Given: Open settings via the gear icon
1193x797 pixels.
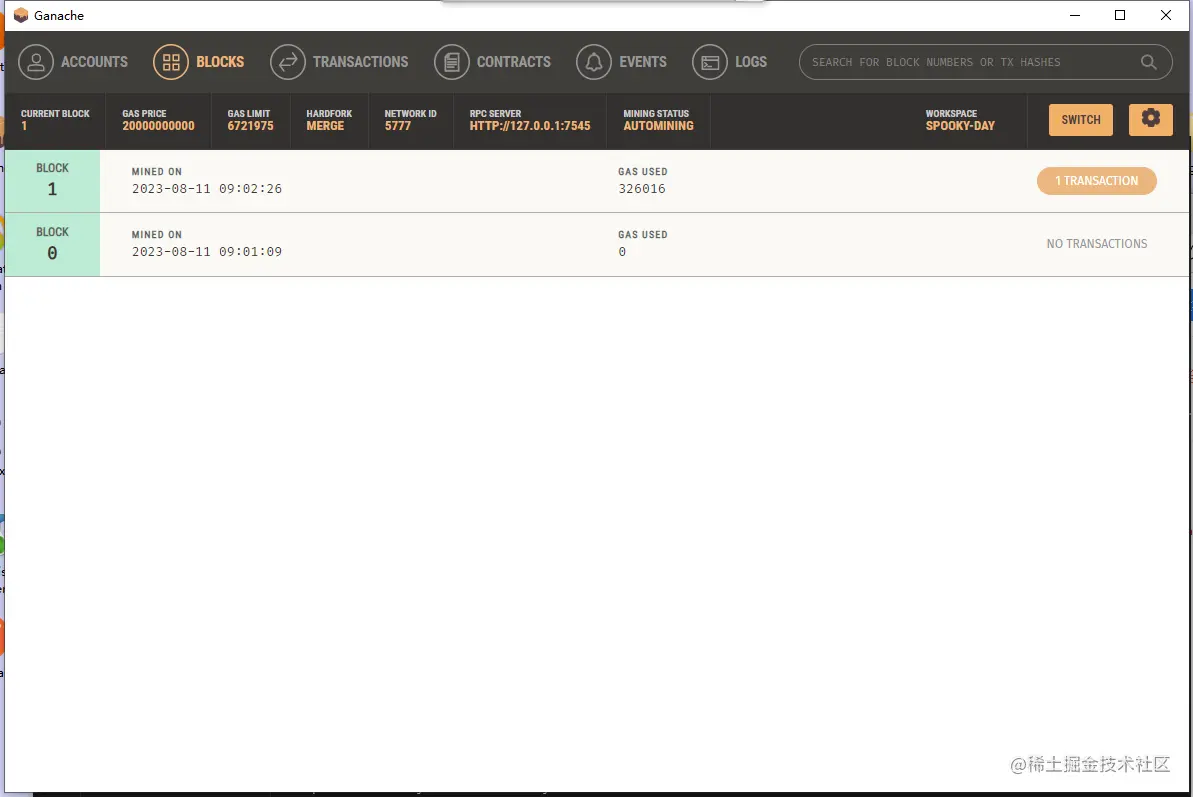Looking at the screenshot, I should pyautogui.click(x=1150, y=119).
